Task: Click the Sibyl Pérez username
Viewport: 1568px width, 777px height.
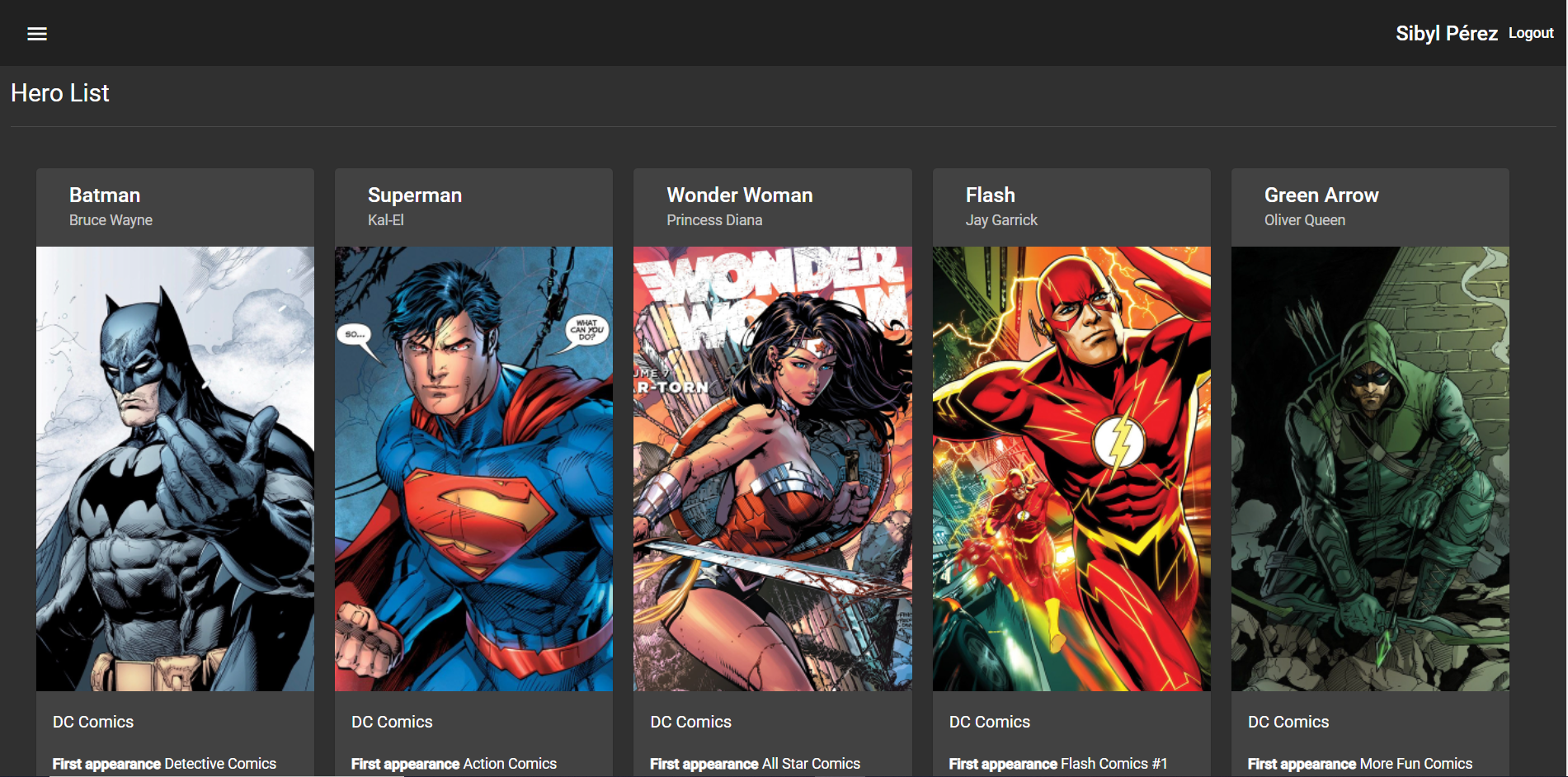Action: coord(1446,34)
